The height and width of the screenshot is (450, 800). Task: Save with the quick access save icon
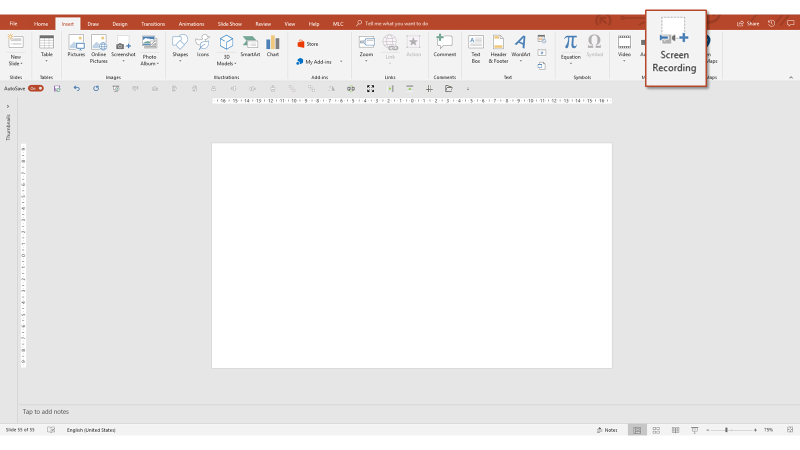(x=57, y=88)
